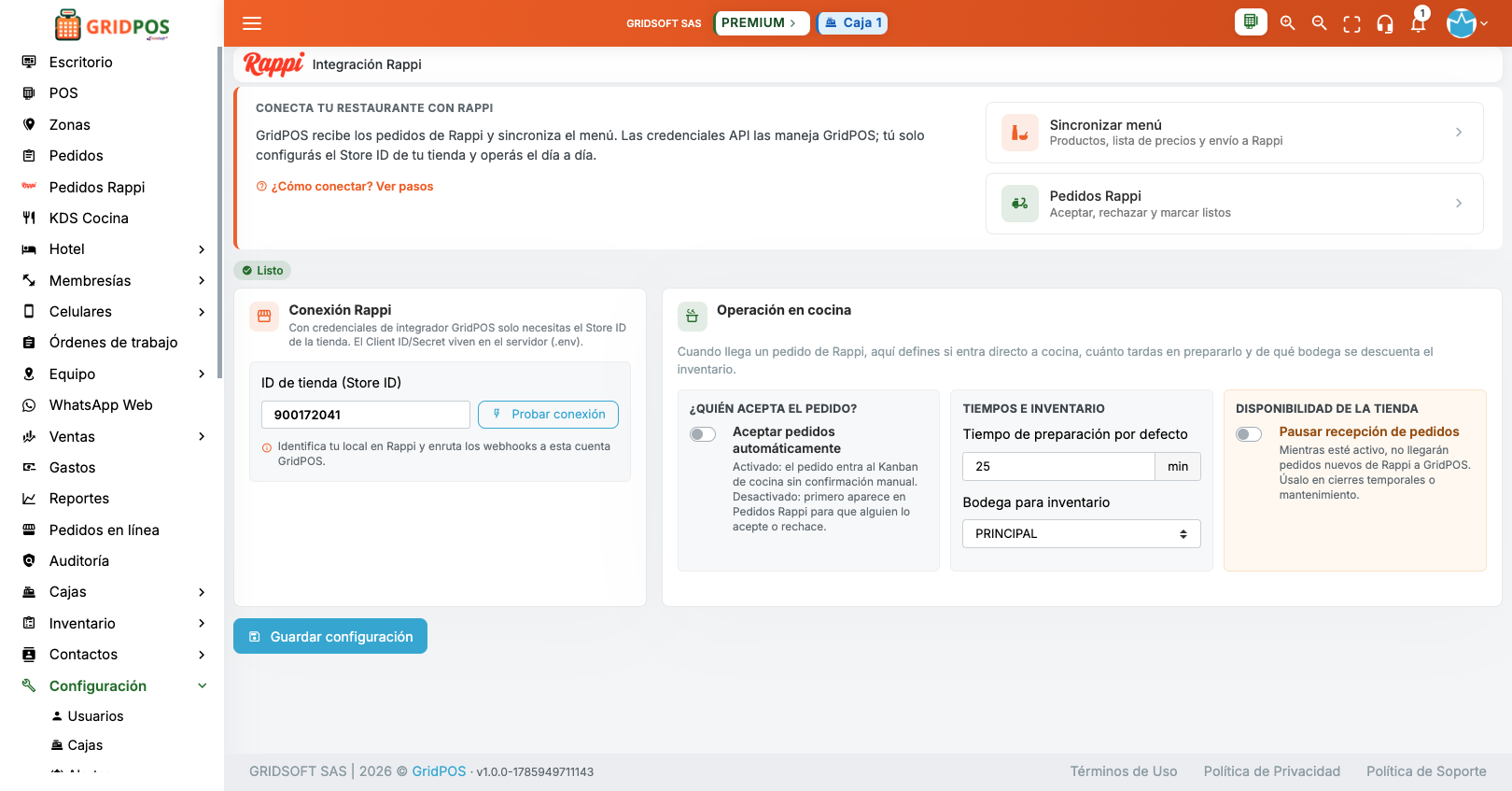Open the Pedidos Rappi card

[1234, 204]
